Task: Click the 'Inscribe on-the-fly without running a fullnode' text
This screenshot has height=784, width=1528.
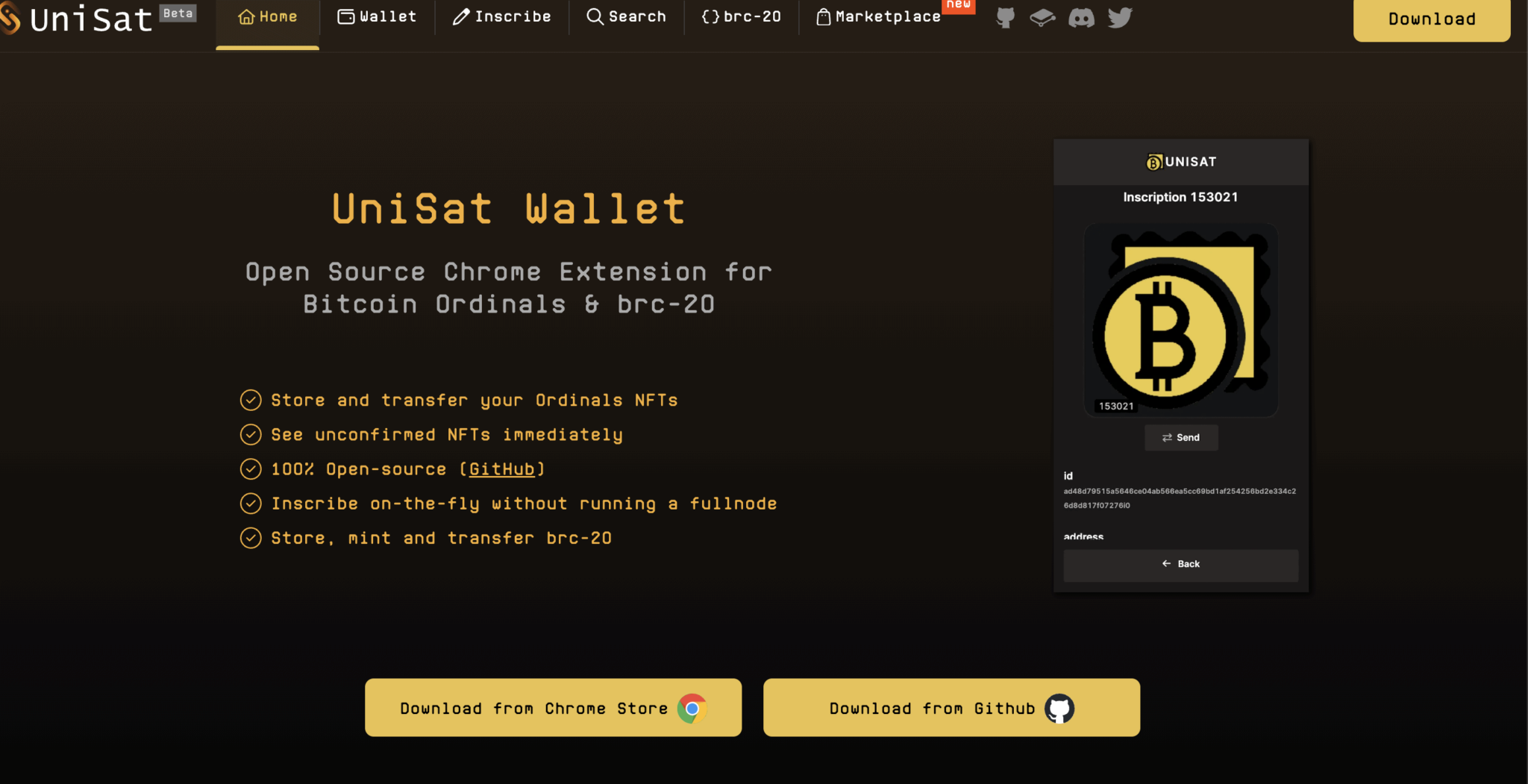Action: coord(524,504)
